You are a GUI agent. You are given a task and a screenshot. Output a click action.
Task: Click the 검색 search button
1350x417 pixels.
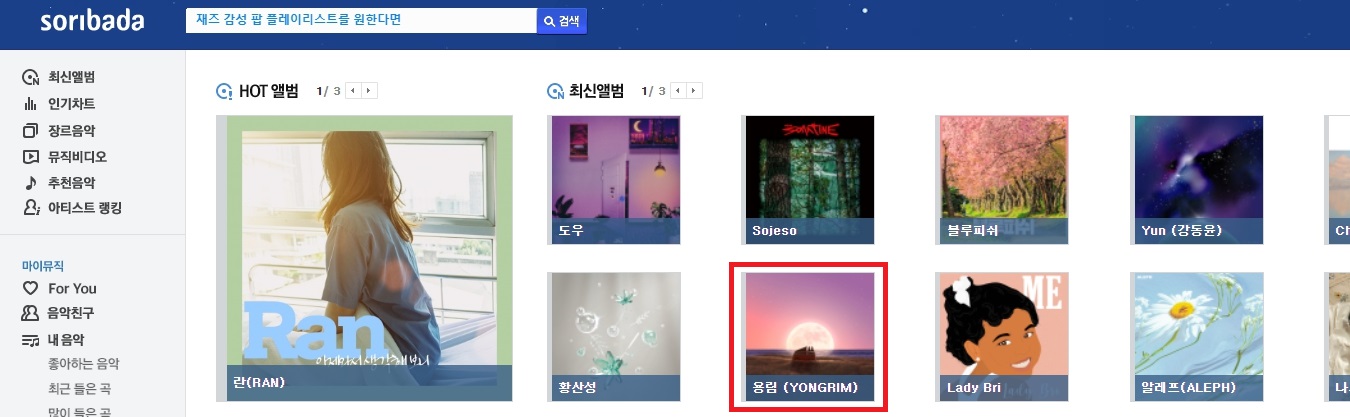pos(562,20)
